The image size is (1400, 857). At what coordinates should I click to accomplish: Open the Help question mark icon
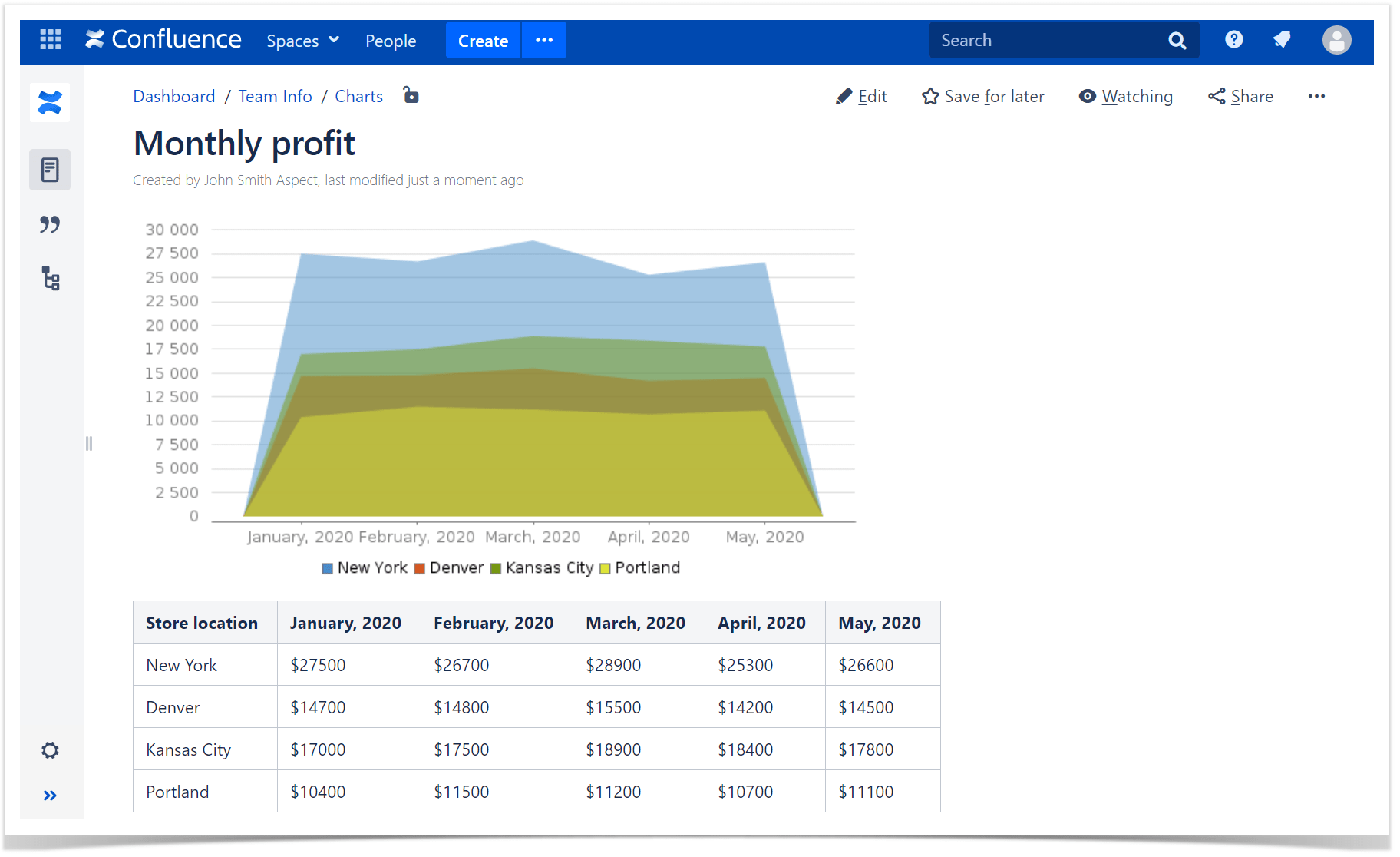(x=1233, y=39)
